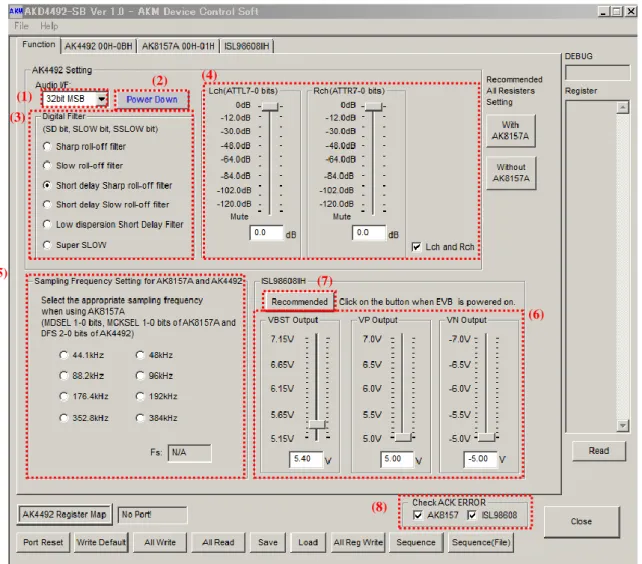Click the With AK8157A button

pos(511,131)
